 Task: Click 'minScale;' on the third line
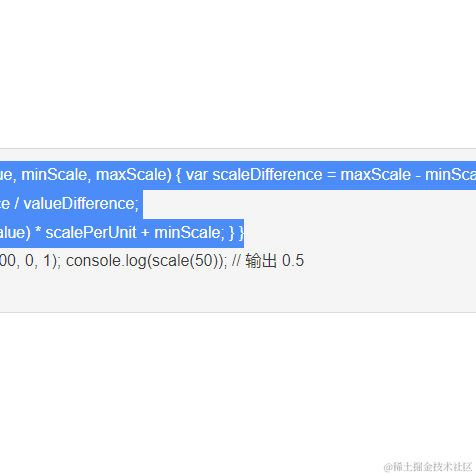point(189,232)
